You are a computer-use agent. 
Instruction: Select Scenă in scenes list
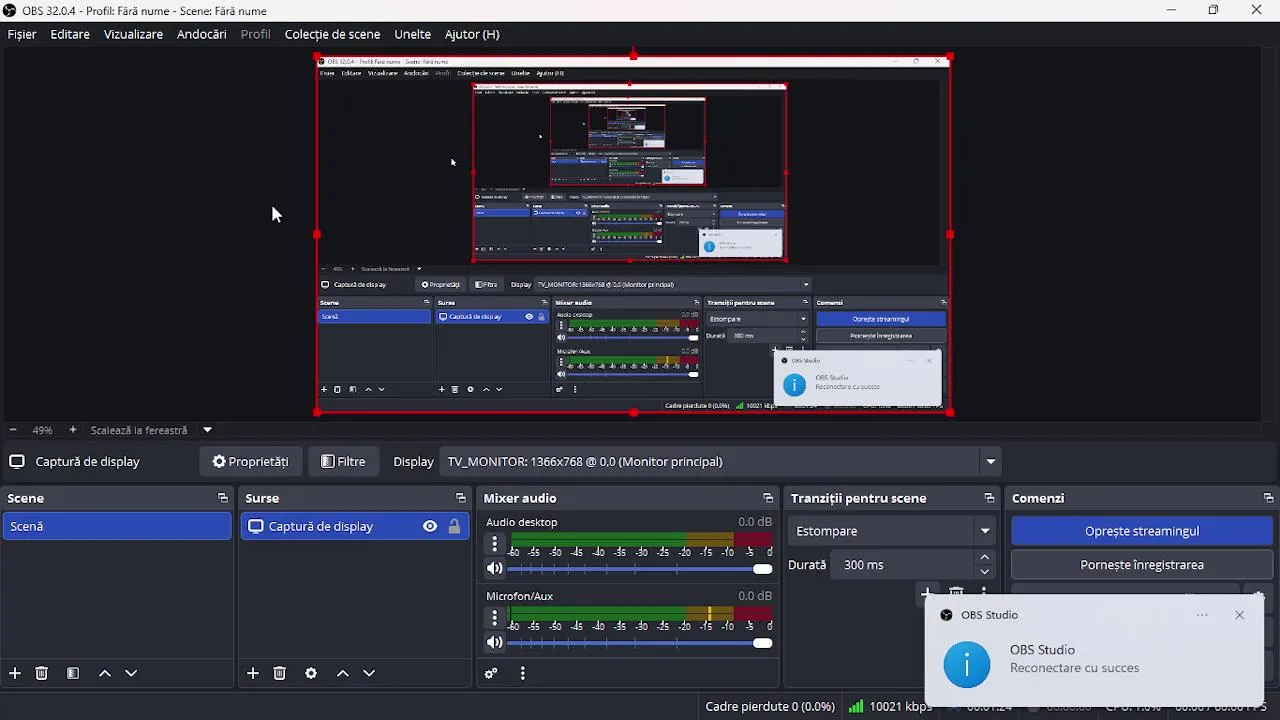(x=117, y=526)
